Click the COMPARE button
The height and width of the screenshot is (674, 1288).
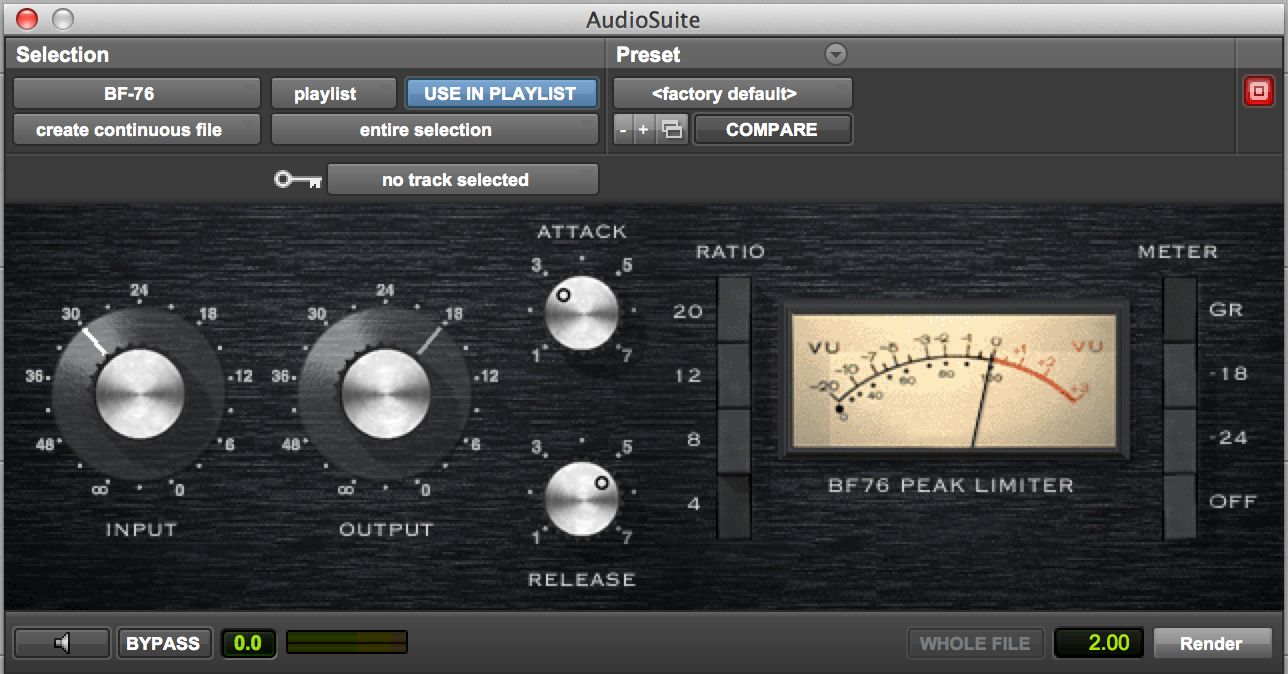(x=772, y=130)
